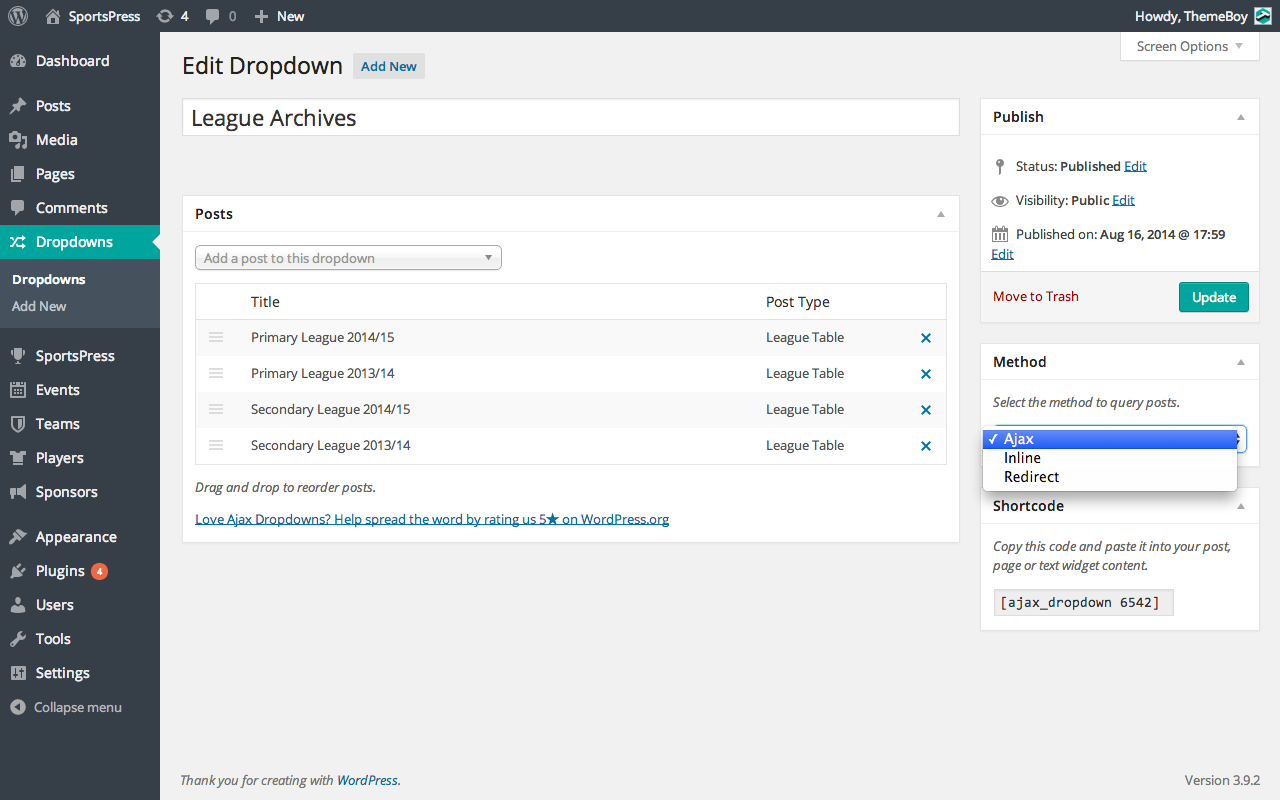
Task: Open the Howdy, ThemeBoy account menu
Action: tap(1203, 16)
